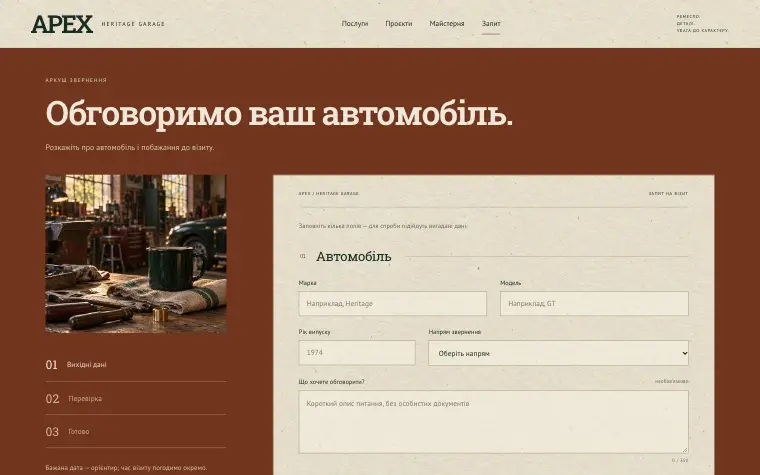Click the АРКУШ ЗВЕРНЕННЯ label
Image resolution: width=760 pixels, height=475 pixels.
pyautogui.click(x=76, y=80)
